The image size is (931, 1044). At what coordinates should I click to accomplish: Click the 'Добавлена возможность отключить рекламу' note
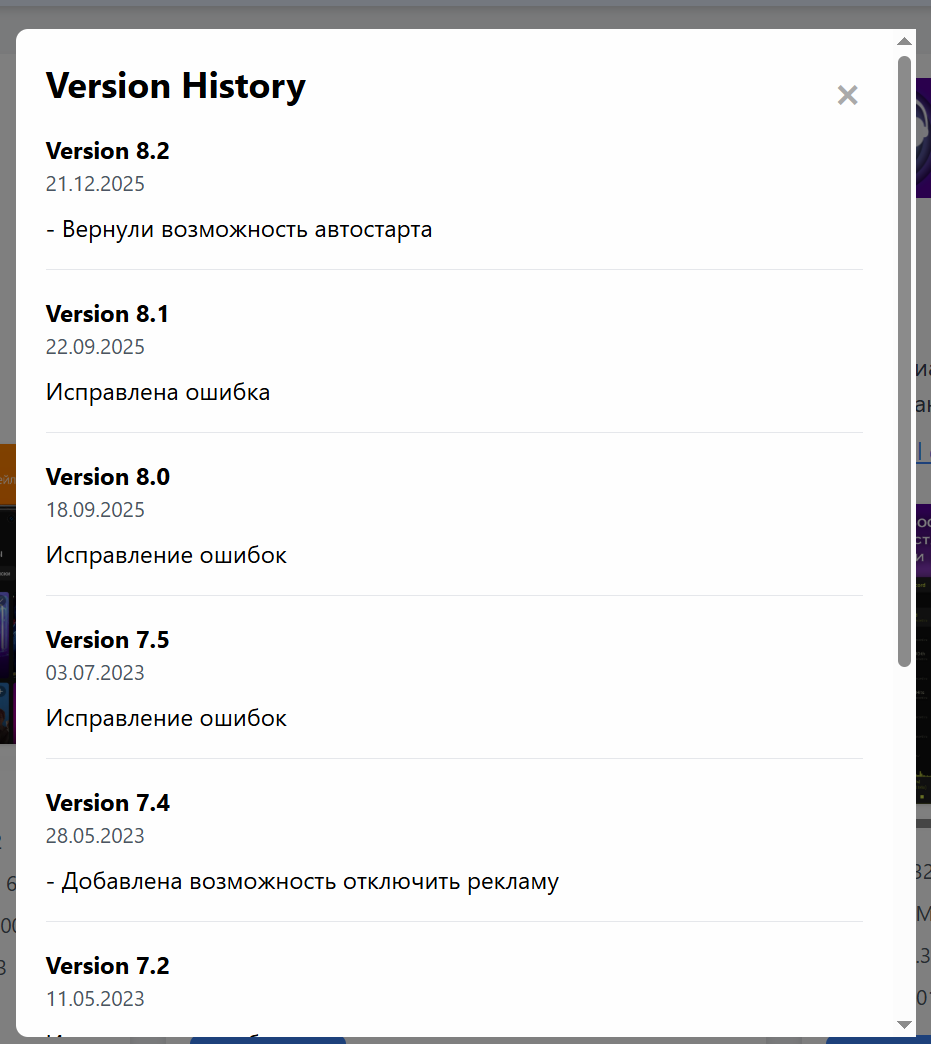pos(302,881)
